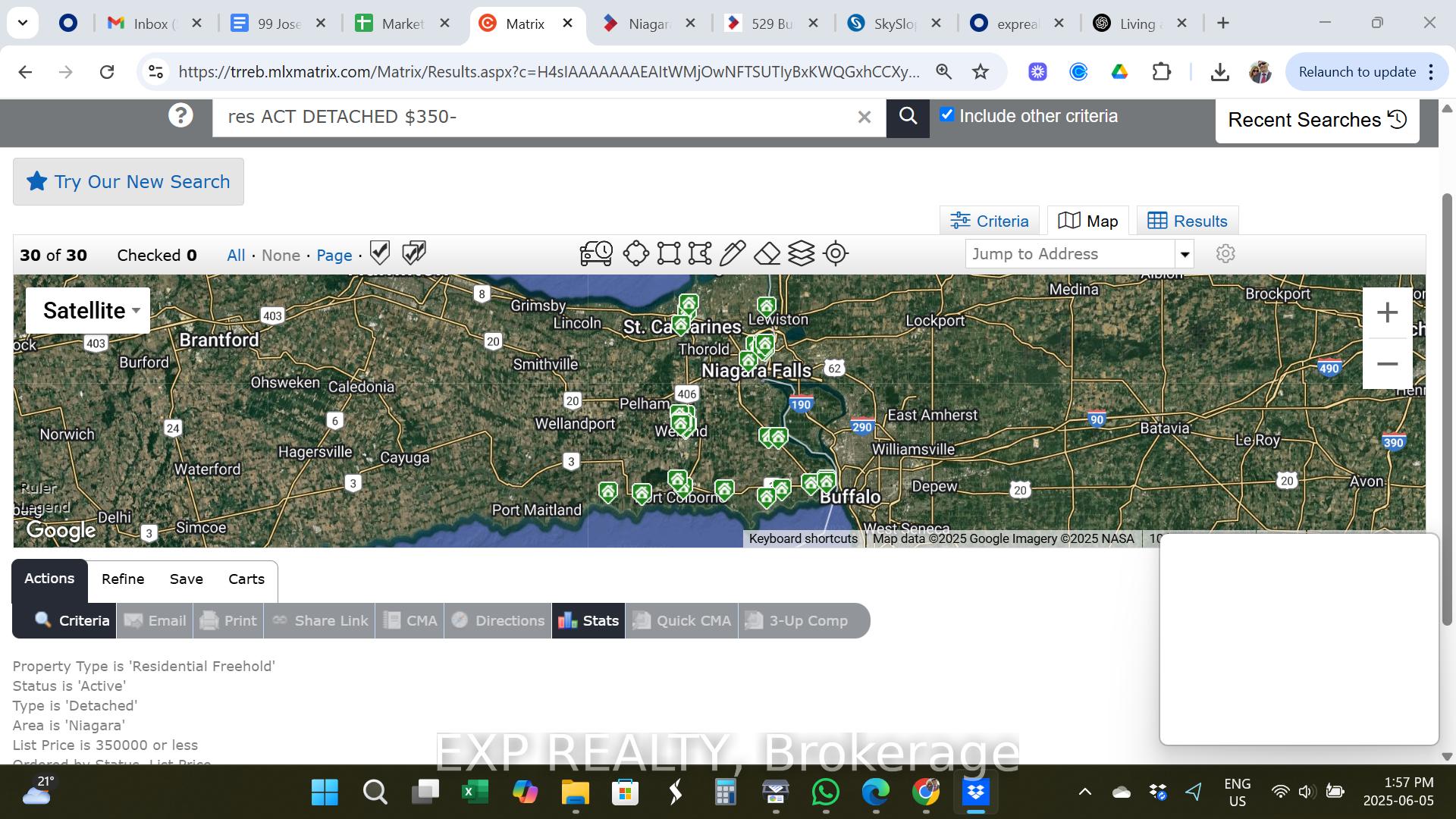This screenshot has width=1456, height=819.
Task: Select the draw radius circle tool
Action: coord(635,253)
